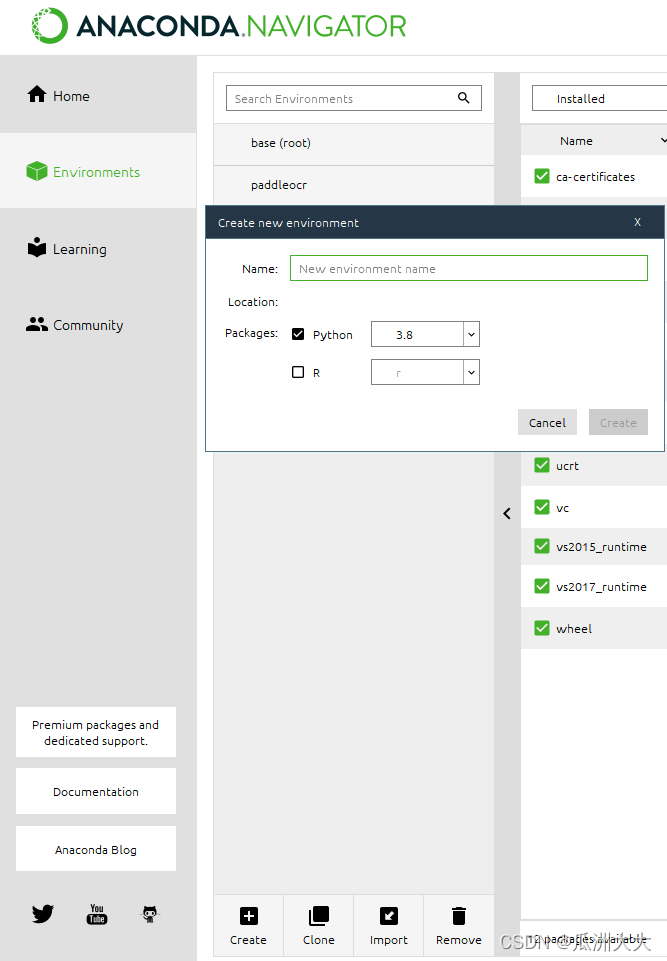
Task: Click the search magnifier icon
Action: point(464,97)
